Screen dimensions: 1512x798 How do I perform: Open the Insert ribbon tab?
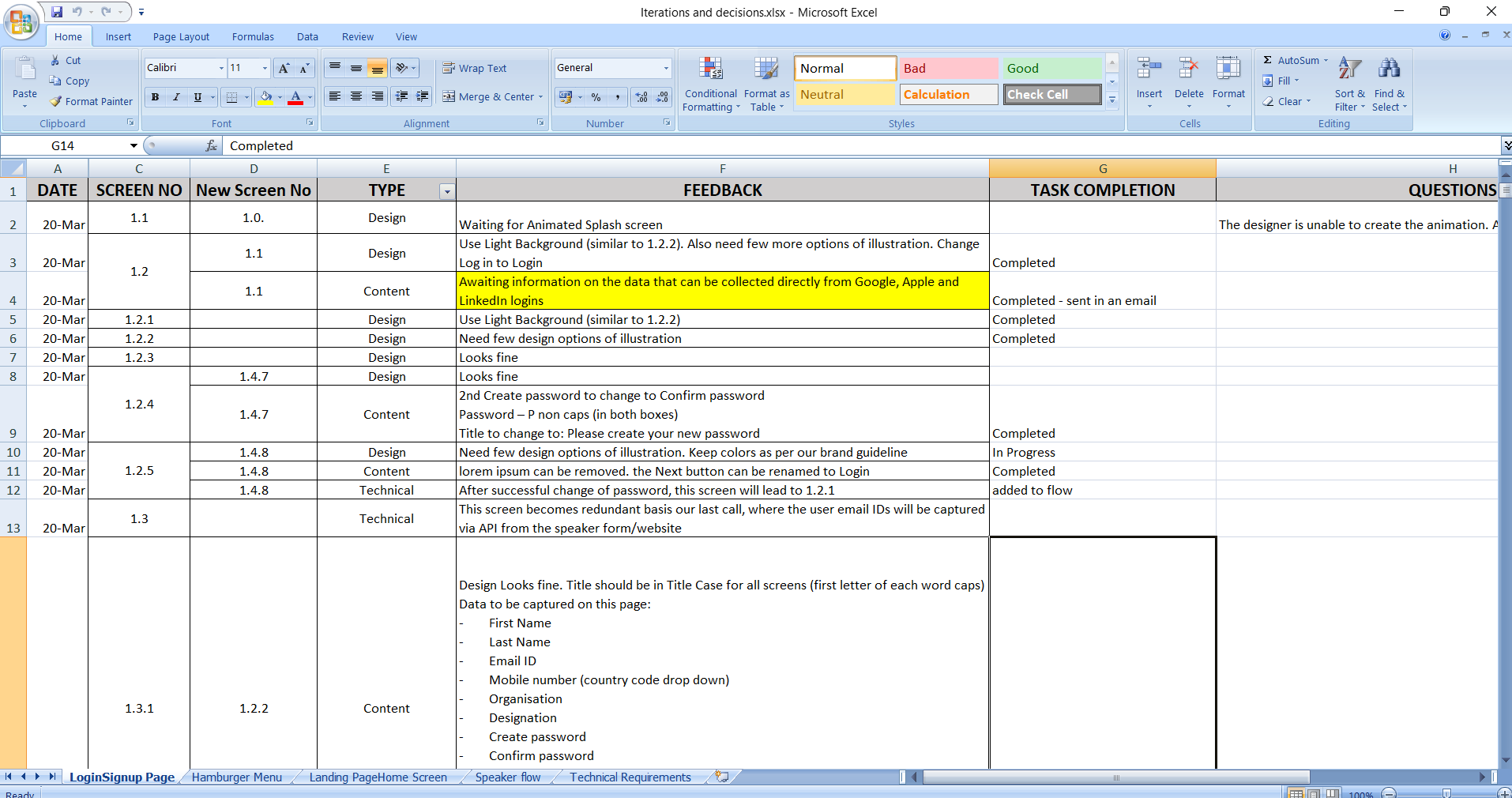click(x=118, y=36)
